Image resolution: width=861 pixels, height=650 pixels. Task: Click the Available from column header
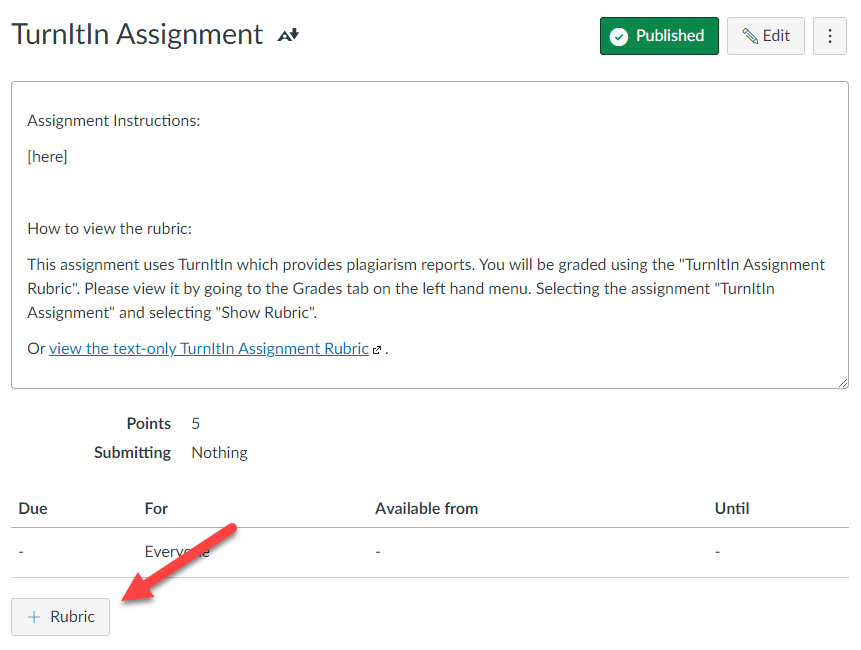pos(427,508)
